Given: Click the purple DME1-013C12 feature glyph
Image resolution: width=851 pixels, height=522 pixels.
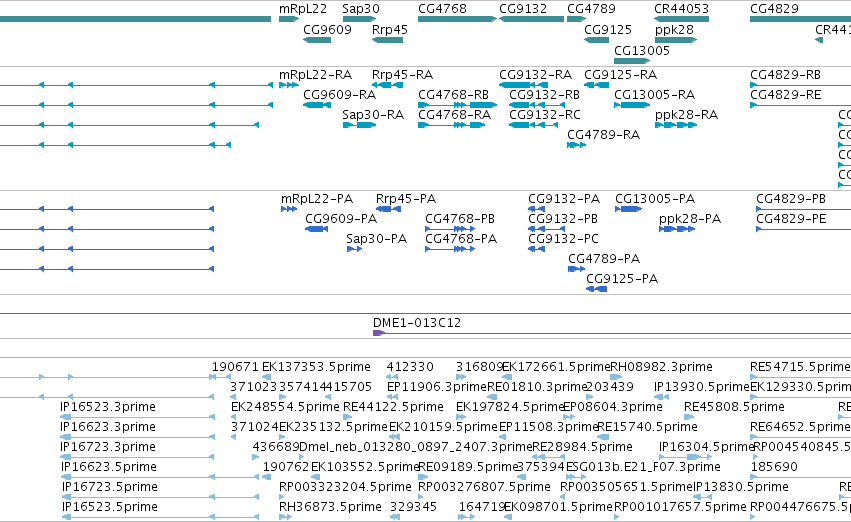Looking at the screenshot, I should pyautogui.click(x=379, y=333).
